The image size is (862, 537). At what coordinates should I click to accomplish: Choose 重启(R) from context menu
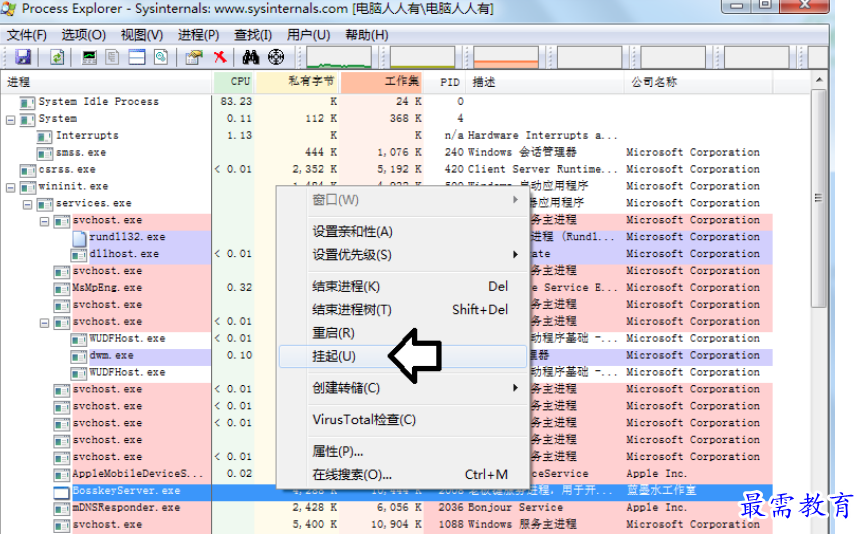pos(402,333)
